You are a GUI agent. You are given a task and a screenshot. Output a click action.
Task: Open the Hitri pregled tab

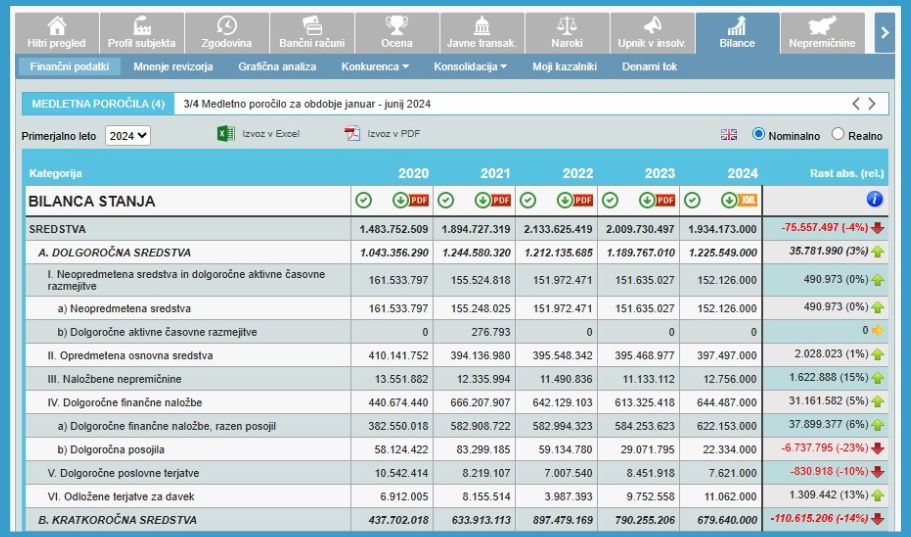[x=57, y=33]
